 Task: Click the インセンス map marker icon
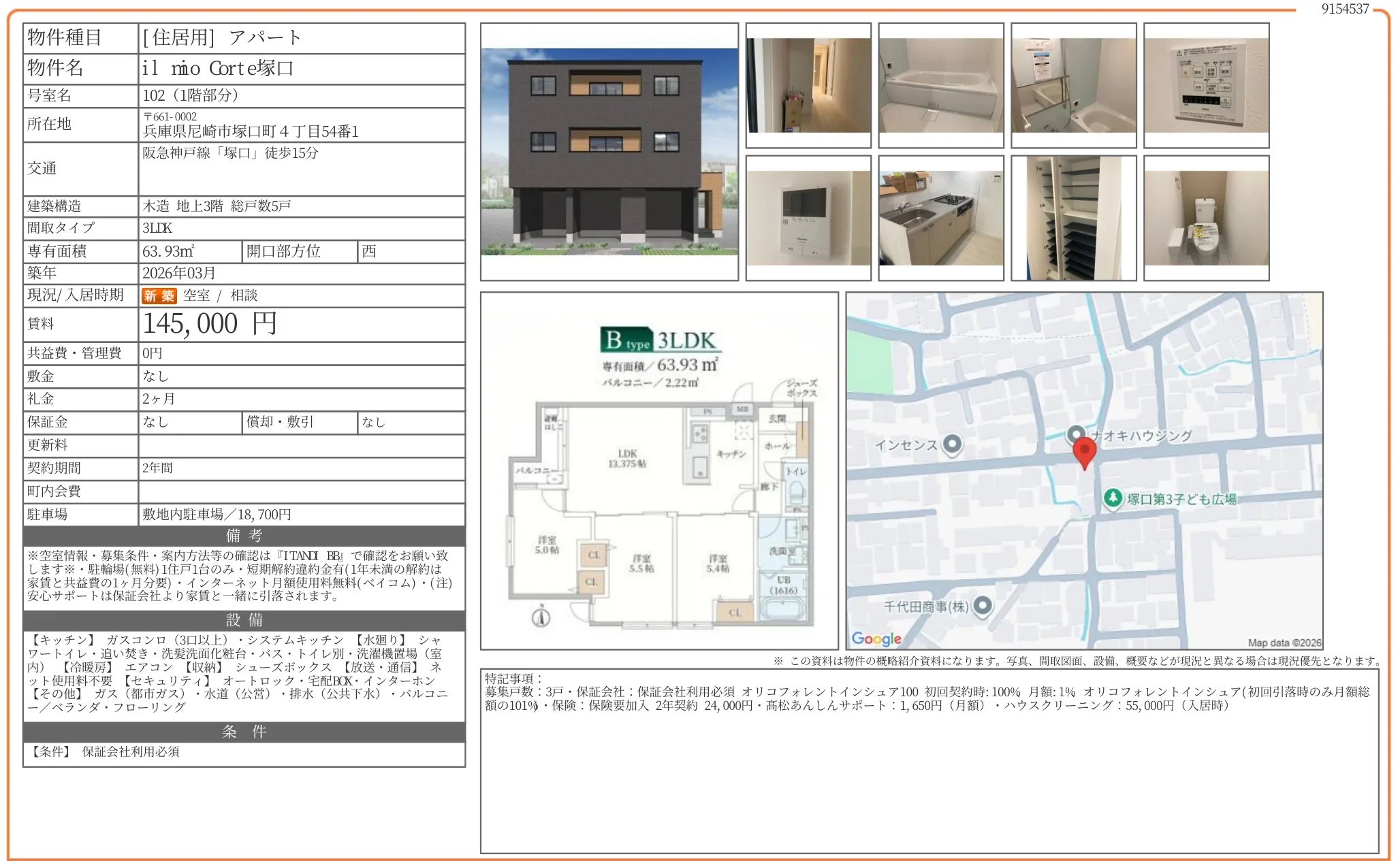tap(953, 444)
